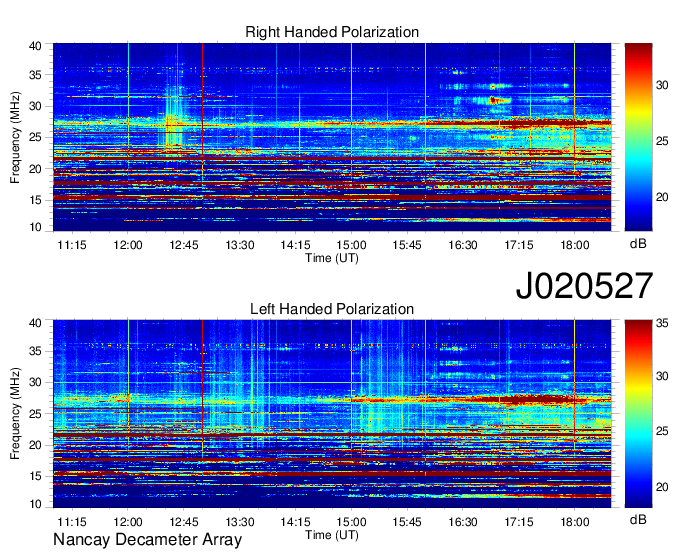Click the dB unit label under the upper colorbar
The height and width of the screenshot is (552, 680).
[x=638, y=244]
